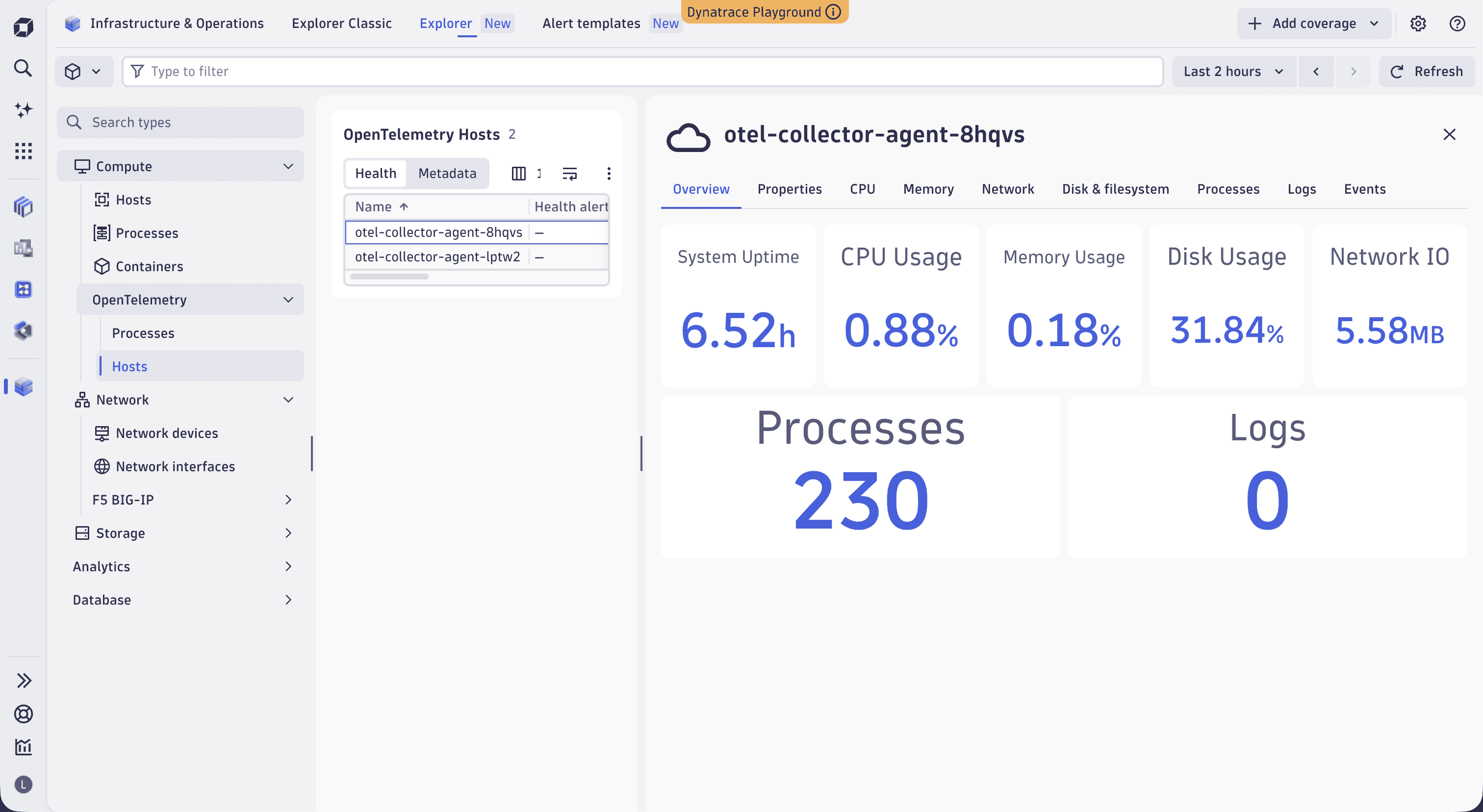Viewport: 1483px width, 812px height.
Task: Expand the left rail double-chevron icon
Action: pos(23,681)
